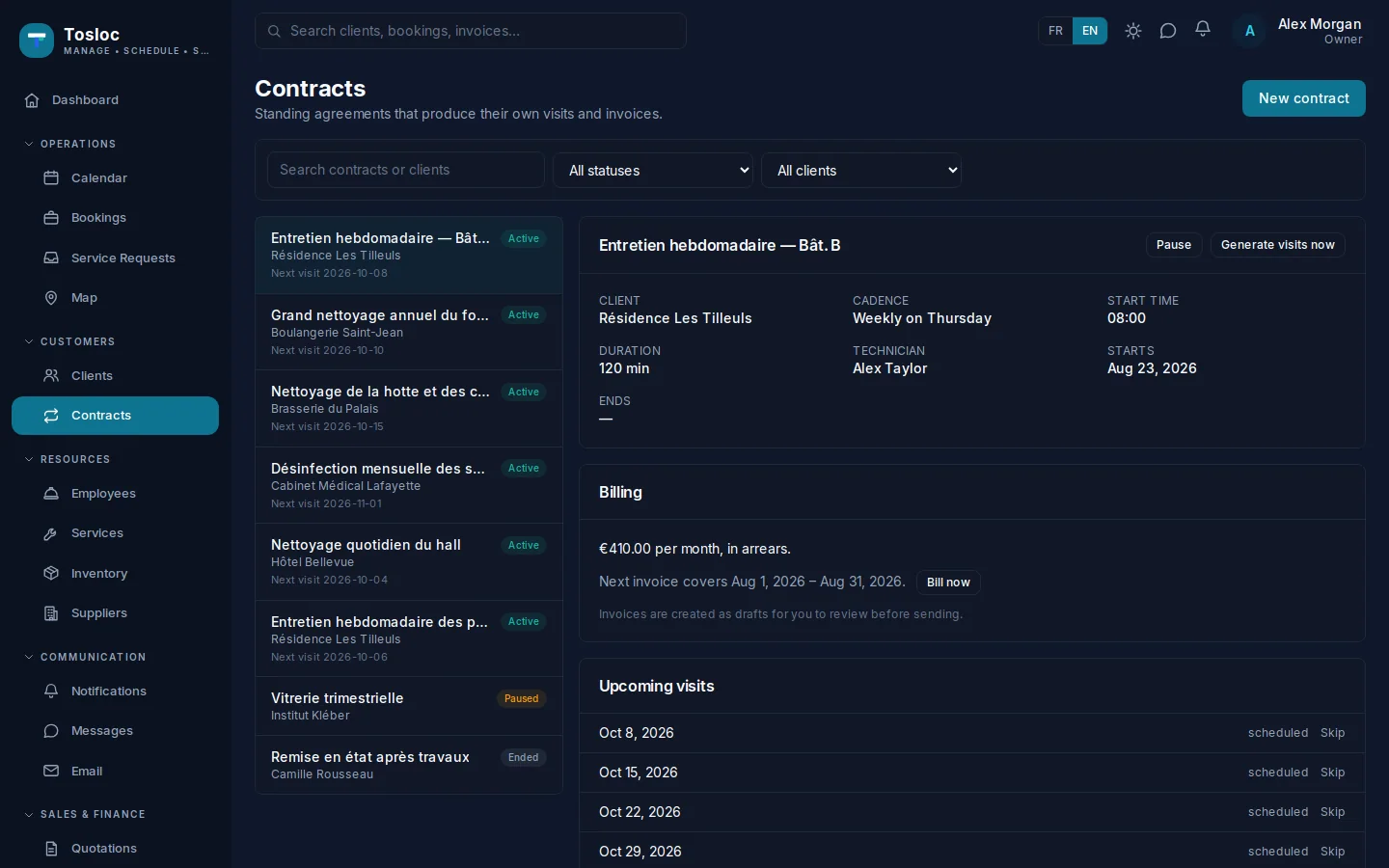The height and width of the screenshot is (868, 1389).
Task: Toggle light theme with sun icon
Action: tap(1133, 31)
